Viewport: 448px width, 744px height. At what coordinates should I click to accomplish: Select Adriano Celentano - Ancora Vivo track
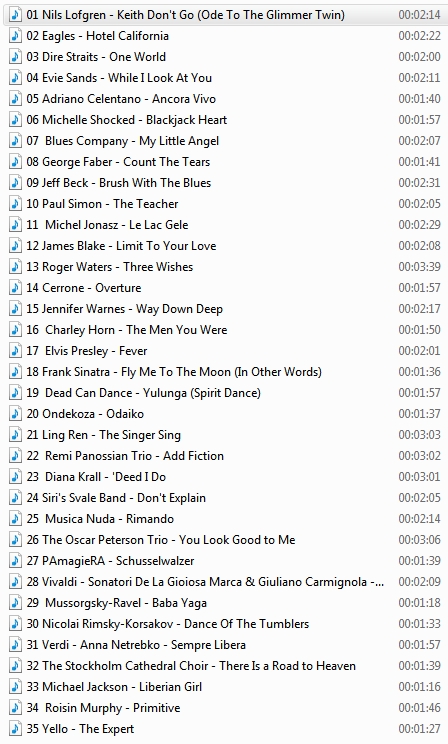[226, 99]
